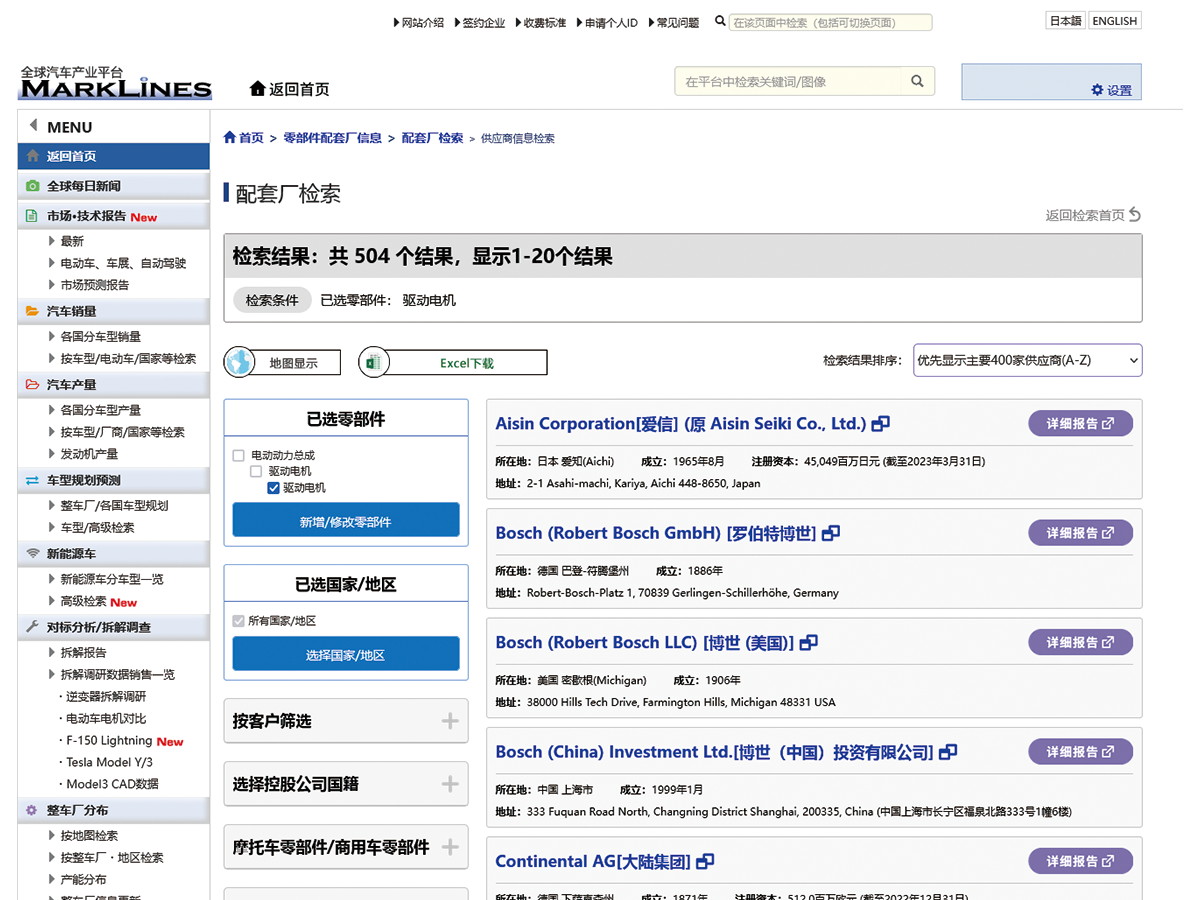Open the 网站介绍 top menu item

click(419, 22)
